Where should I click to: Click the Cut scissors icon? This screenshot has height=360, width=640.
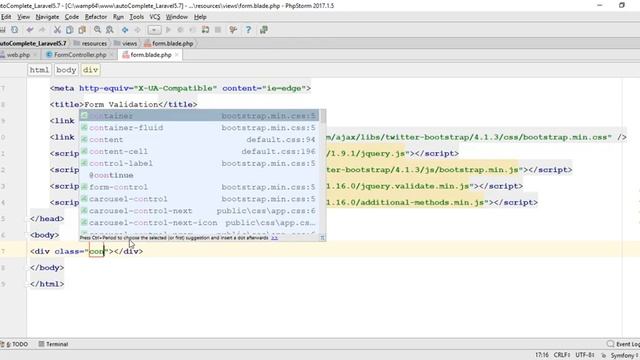click(x=57, y=30)
